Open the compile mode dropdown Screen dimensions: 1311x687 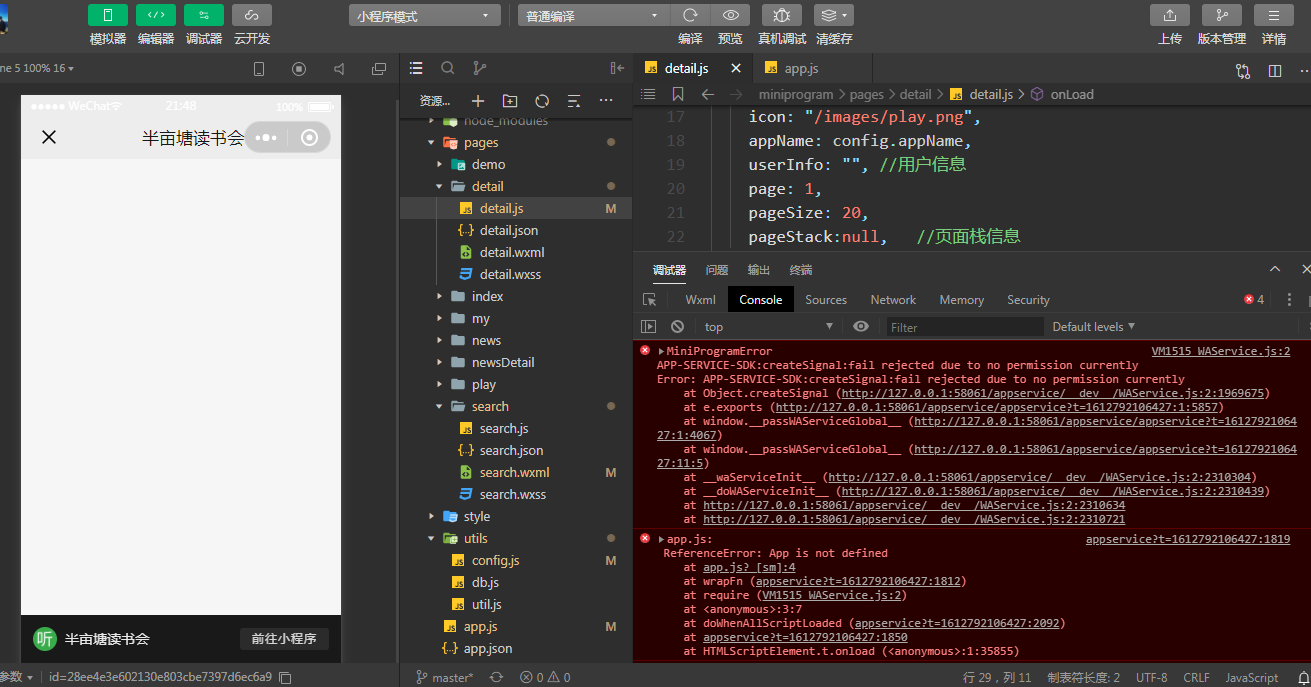[x=594, y=16]
